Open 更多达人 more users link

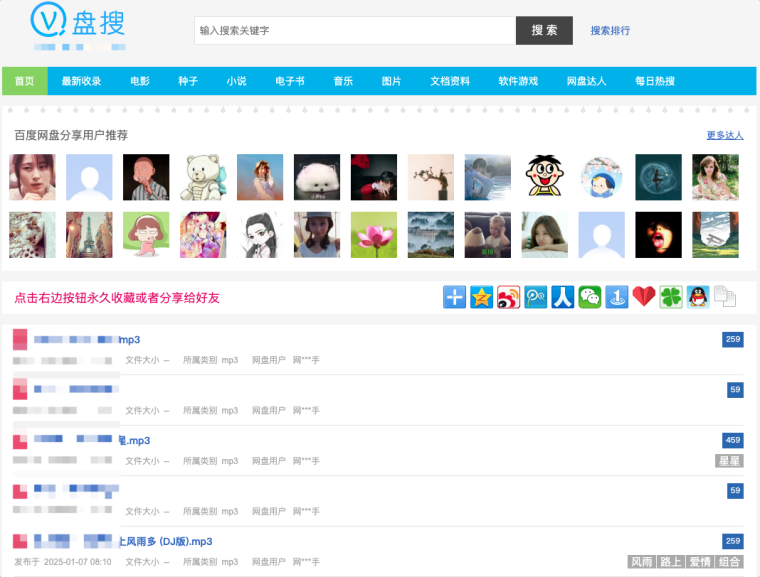coord(725,135)
